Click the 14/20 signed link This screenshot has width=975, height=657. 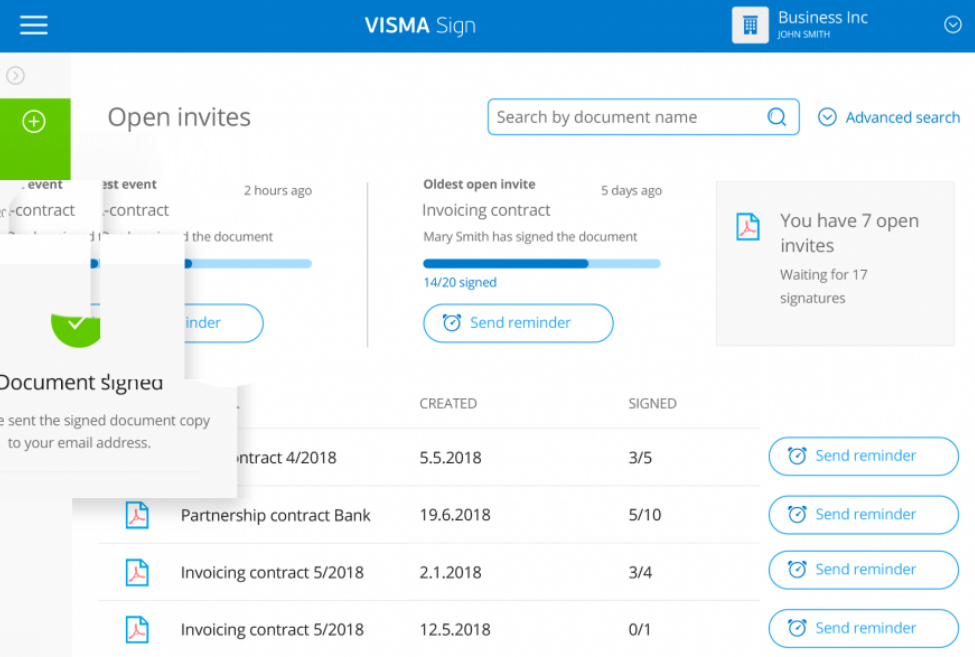click(459, 282)
